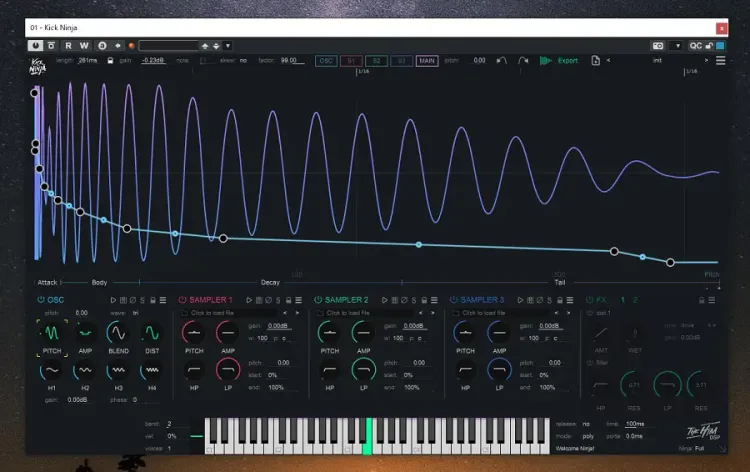The width and height of the screenshot is (750, 472).
Task: Select the MAIN view tab
Action: (427, 61)
